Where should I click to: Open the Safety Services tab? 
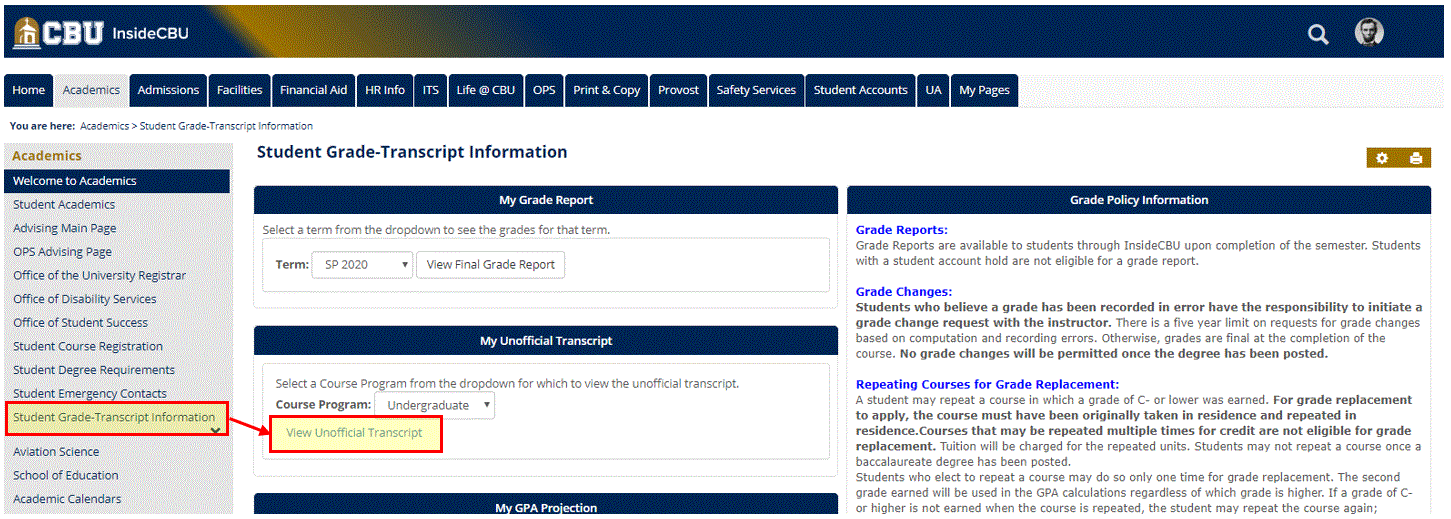pyautogui.click(x=756, y=90)
